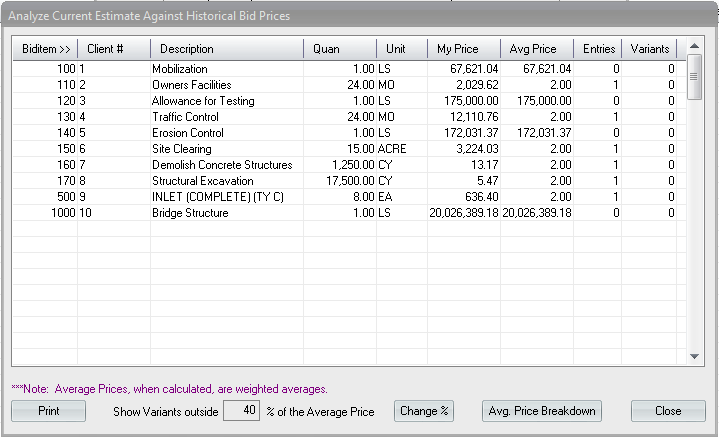Click biditem number 500
The image size is (719, 437).
66,197
